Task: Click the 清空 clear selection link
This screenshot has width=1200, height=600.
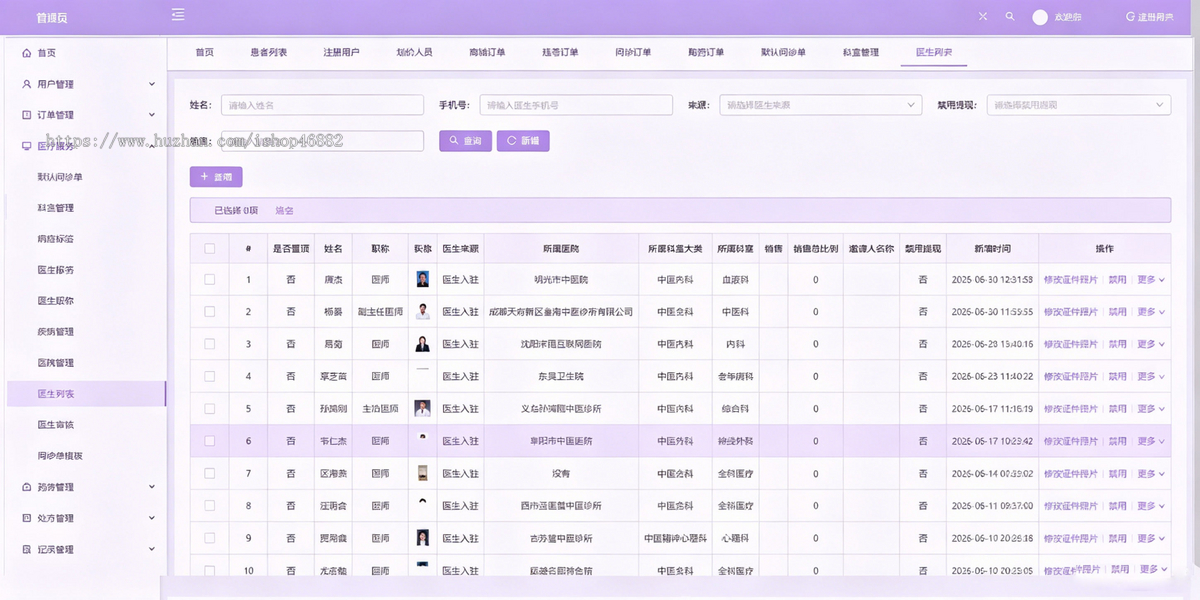Action: click(284, 211)
